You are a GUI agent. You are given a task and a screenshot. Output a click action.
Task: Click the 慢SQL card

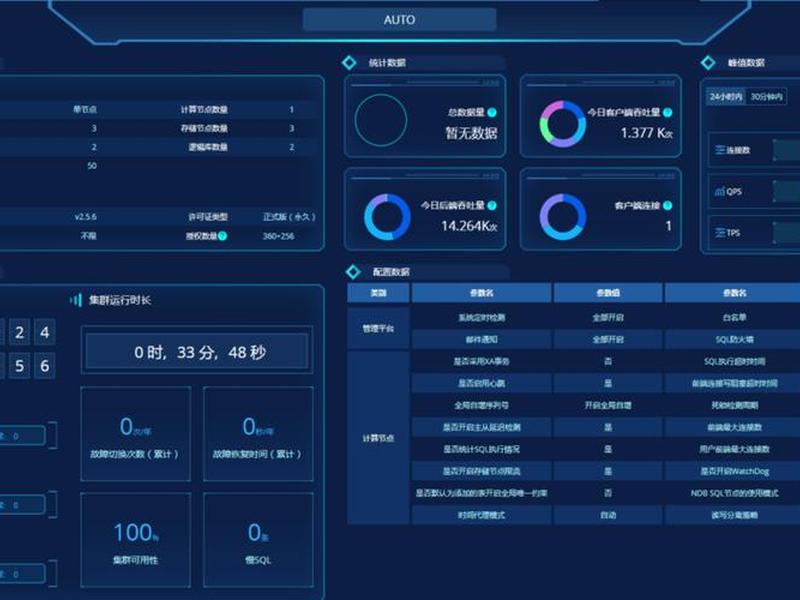(258, 540)
